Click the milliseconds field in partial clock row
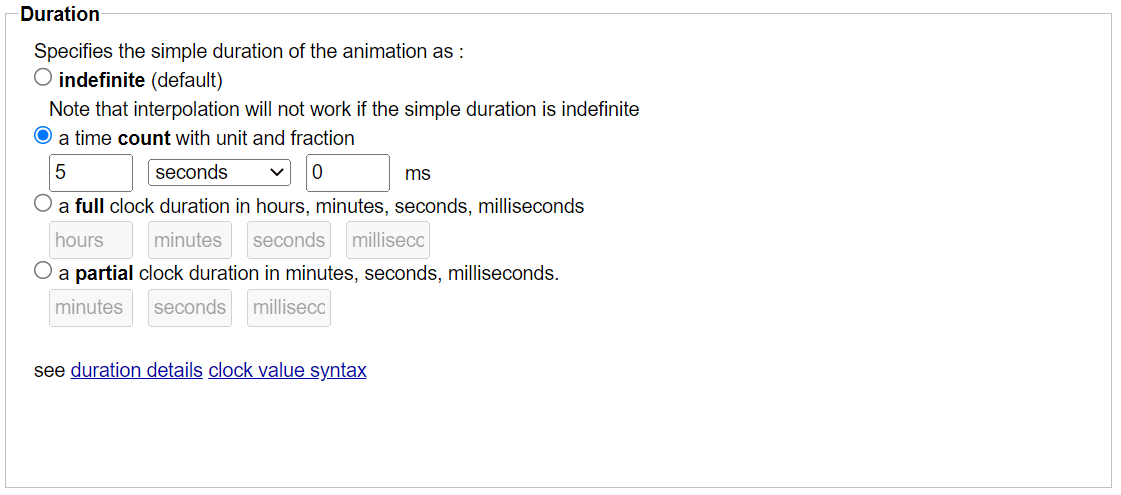The height and width of the screenshot is (495, 1121). [x=289, y=307]
